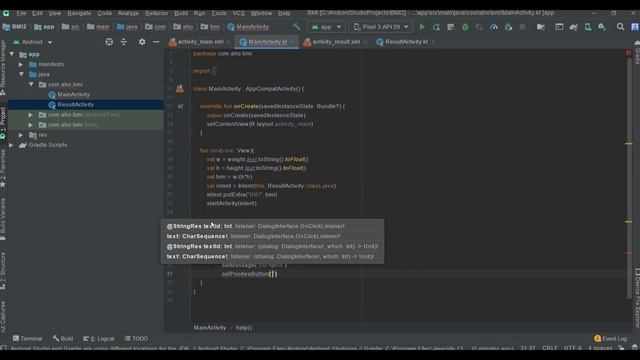Click Sync Project with Gradle Files icon
Viewport: 640px width, 360px height.
coord(573,27)
